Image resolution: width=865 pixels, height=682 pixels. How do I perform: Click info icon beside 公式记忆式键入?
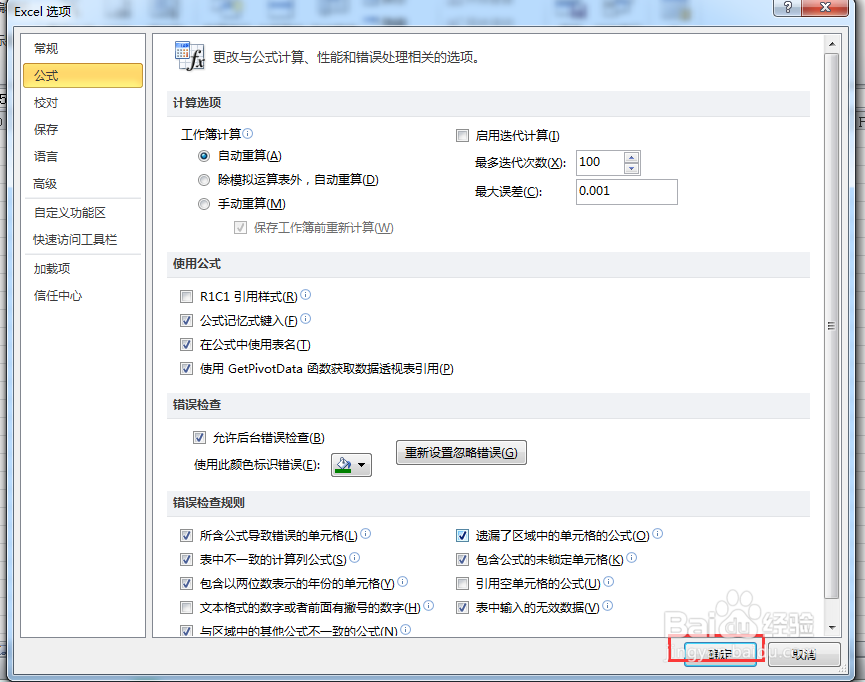pos(306,318)
